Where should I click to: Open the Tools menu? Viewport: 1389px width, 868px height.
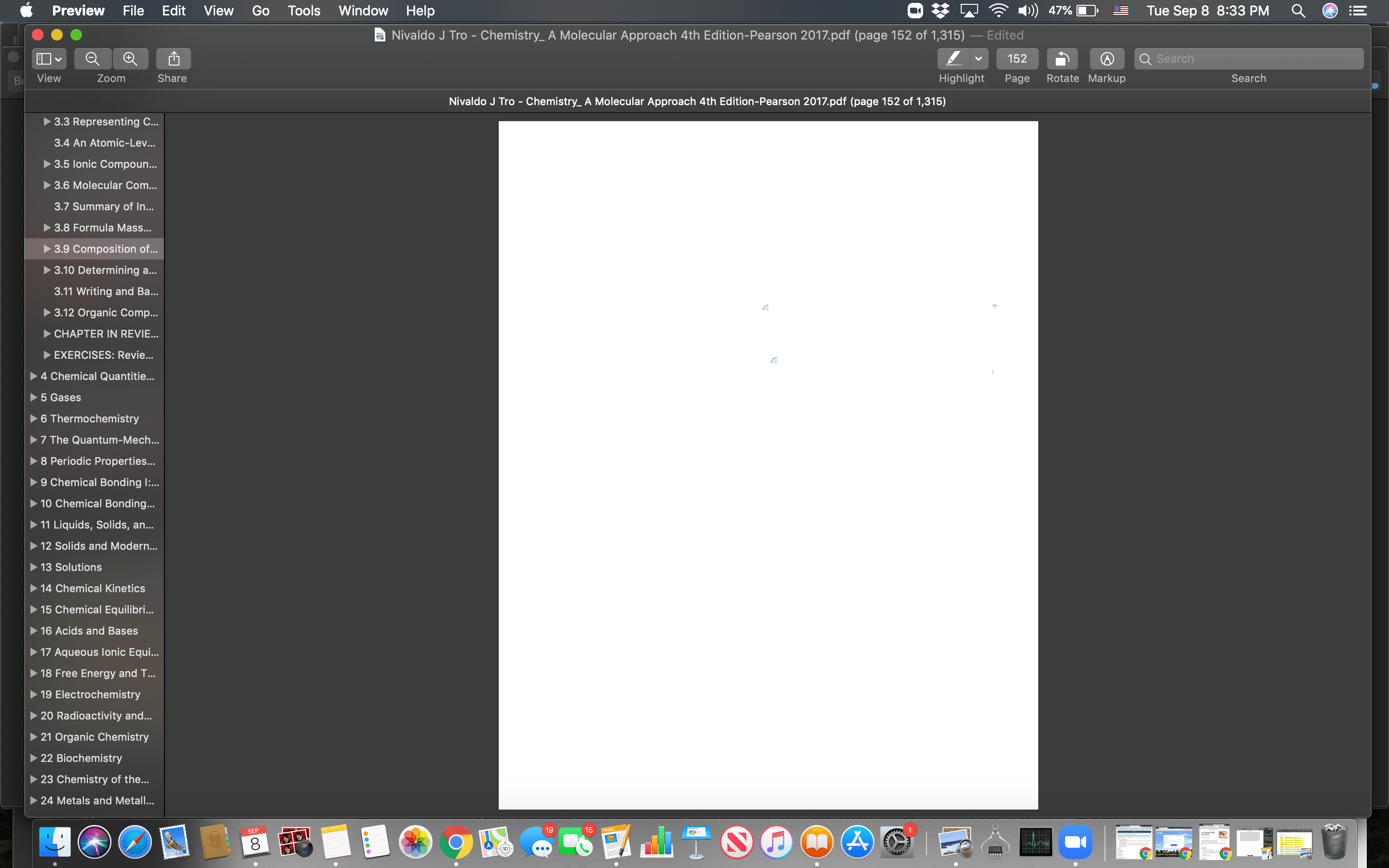click(x=304, y=10)
